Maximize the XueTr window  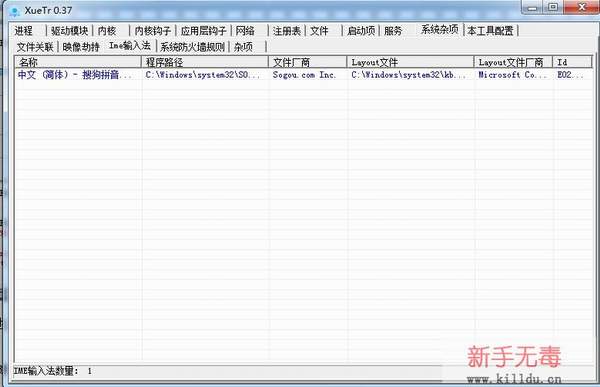pyautogui.click(x=553, y=7)
